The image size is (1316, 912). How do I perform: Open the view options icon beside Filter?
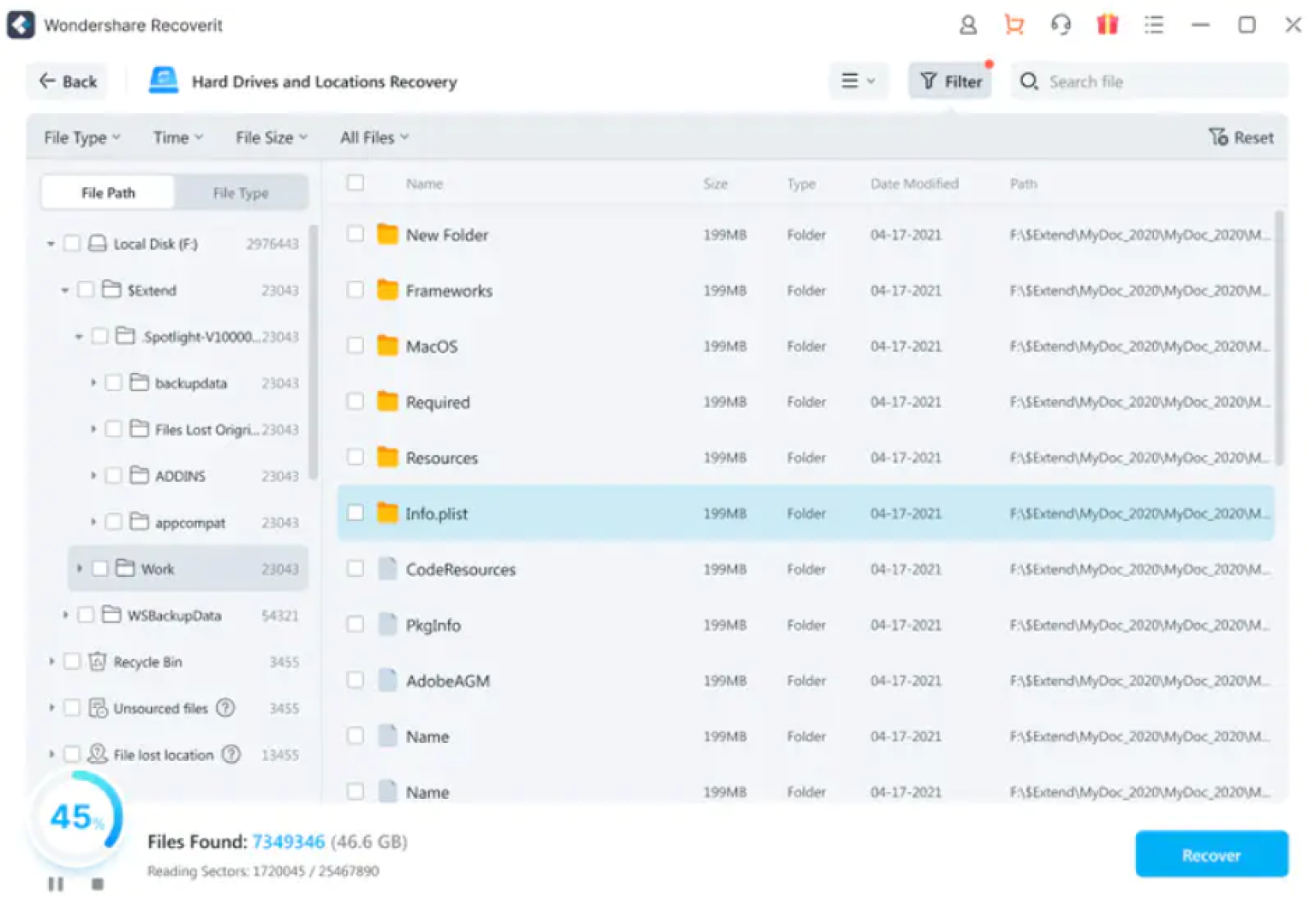tap(858, 81)
